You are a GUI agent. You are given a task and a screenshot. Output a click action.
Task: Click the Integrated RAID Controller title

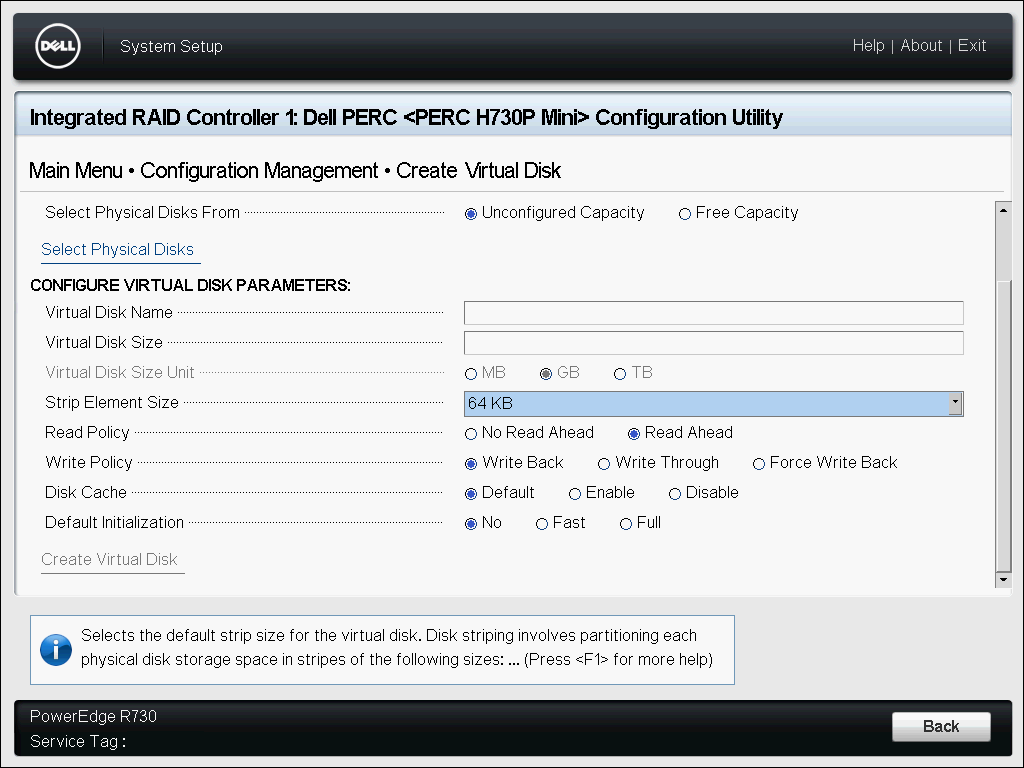click(x=406, y=118)
